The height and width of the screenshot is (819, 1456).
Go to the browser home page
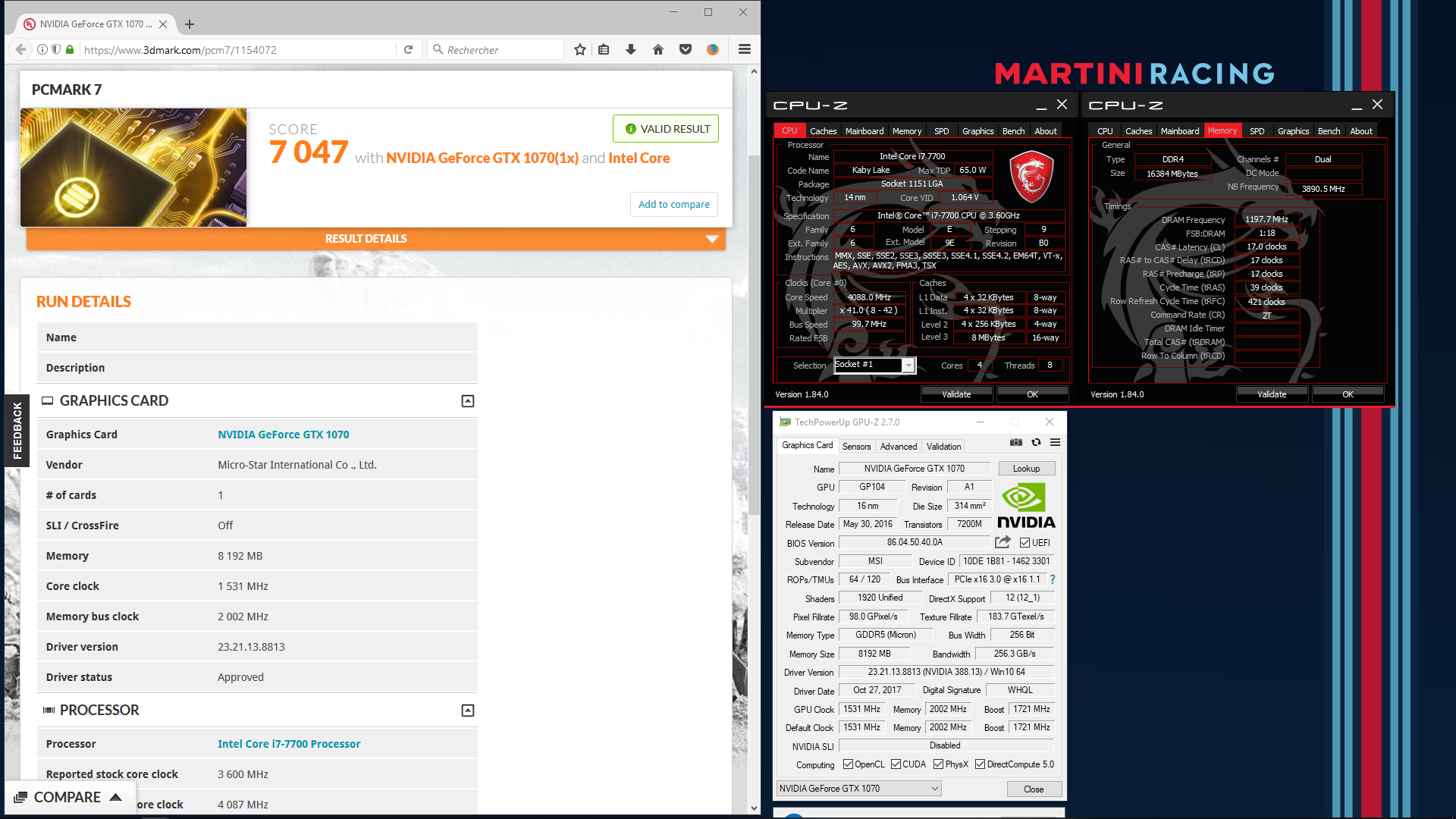coord(658,49)
